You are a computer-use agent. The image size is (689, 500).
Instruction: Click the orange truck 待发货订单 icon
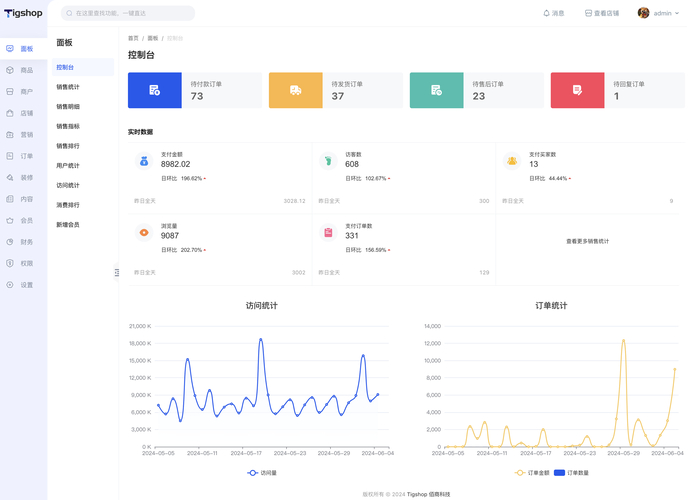click(x=296, y=90)
